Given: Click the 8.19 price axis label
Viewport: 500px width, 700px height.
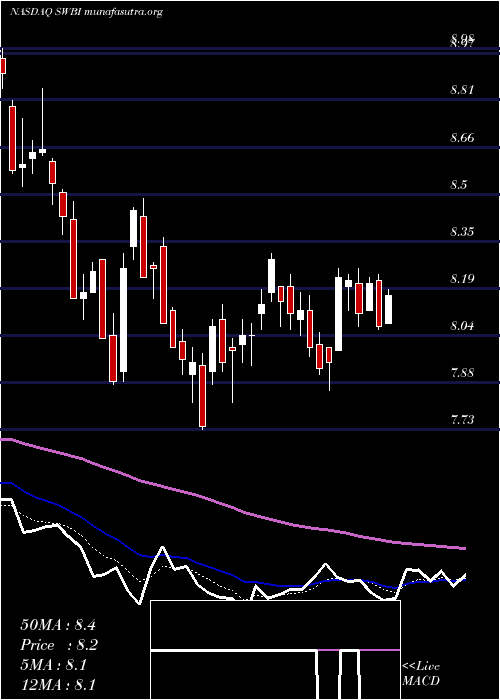Looking at the screenshot, I should click(462, 279).
